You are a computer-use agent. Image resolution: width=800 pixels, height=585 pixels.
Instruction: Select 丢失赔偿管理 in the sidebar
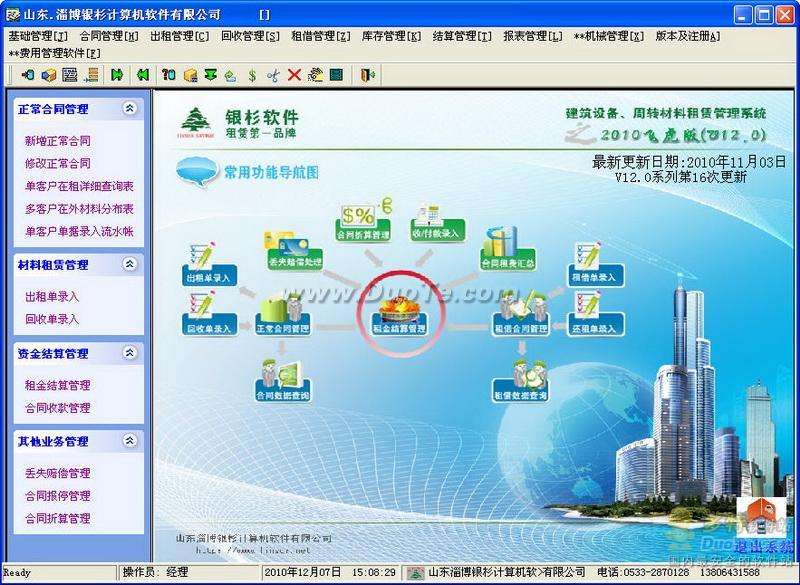(58, 473)
